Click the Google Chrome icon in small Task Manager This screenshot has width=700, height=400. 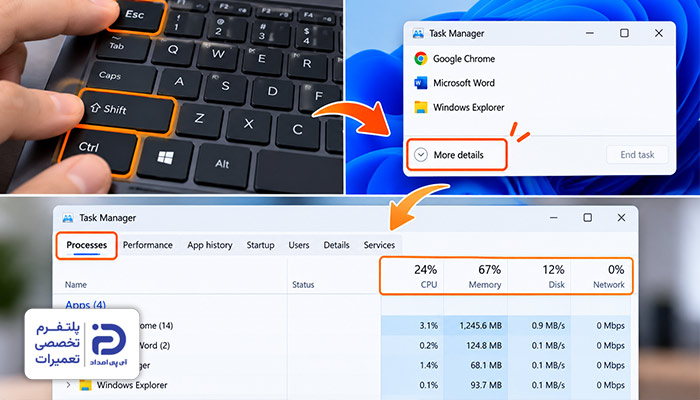421,58
